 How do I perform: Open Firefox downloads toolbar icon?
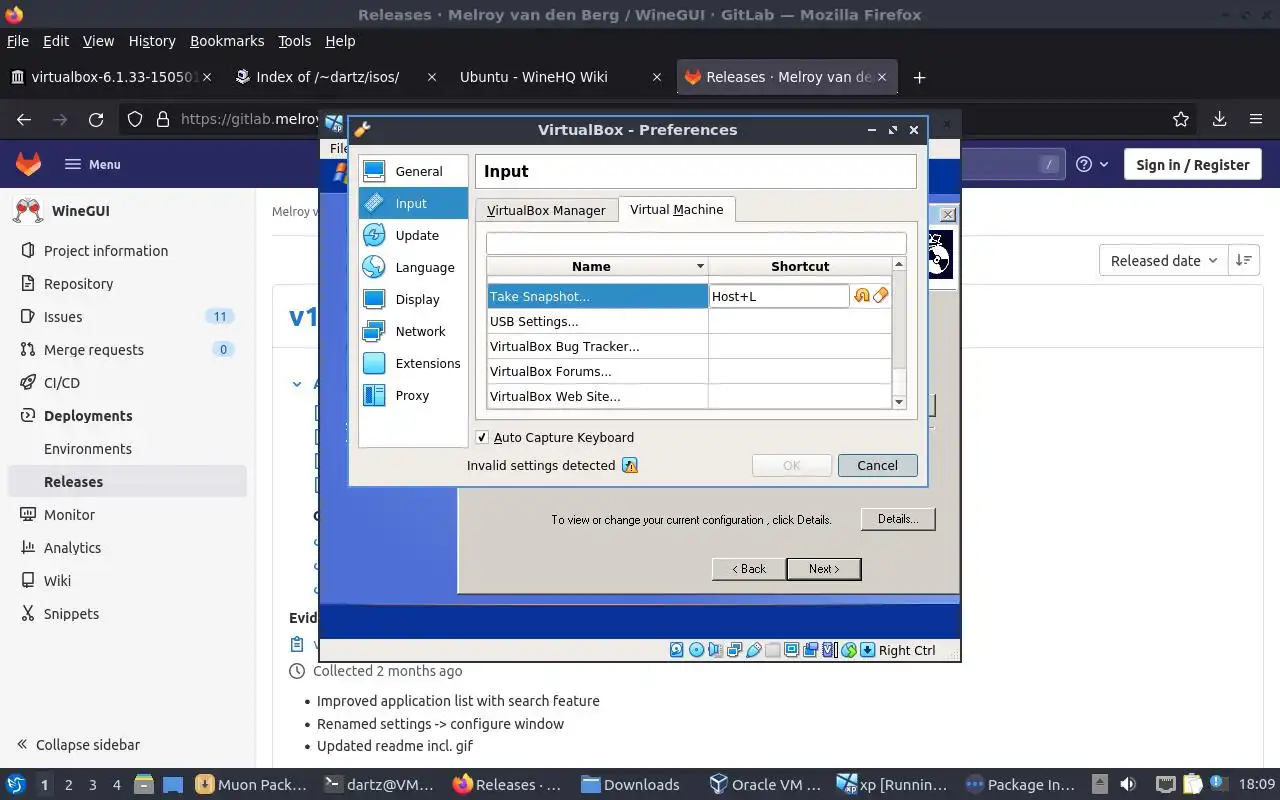[1219, 119]
